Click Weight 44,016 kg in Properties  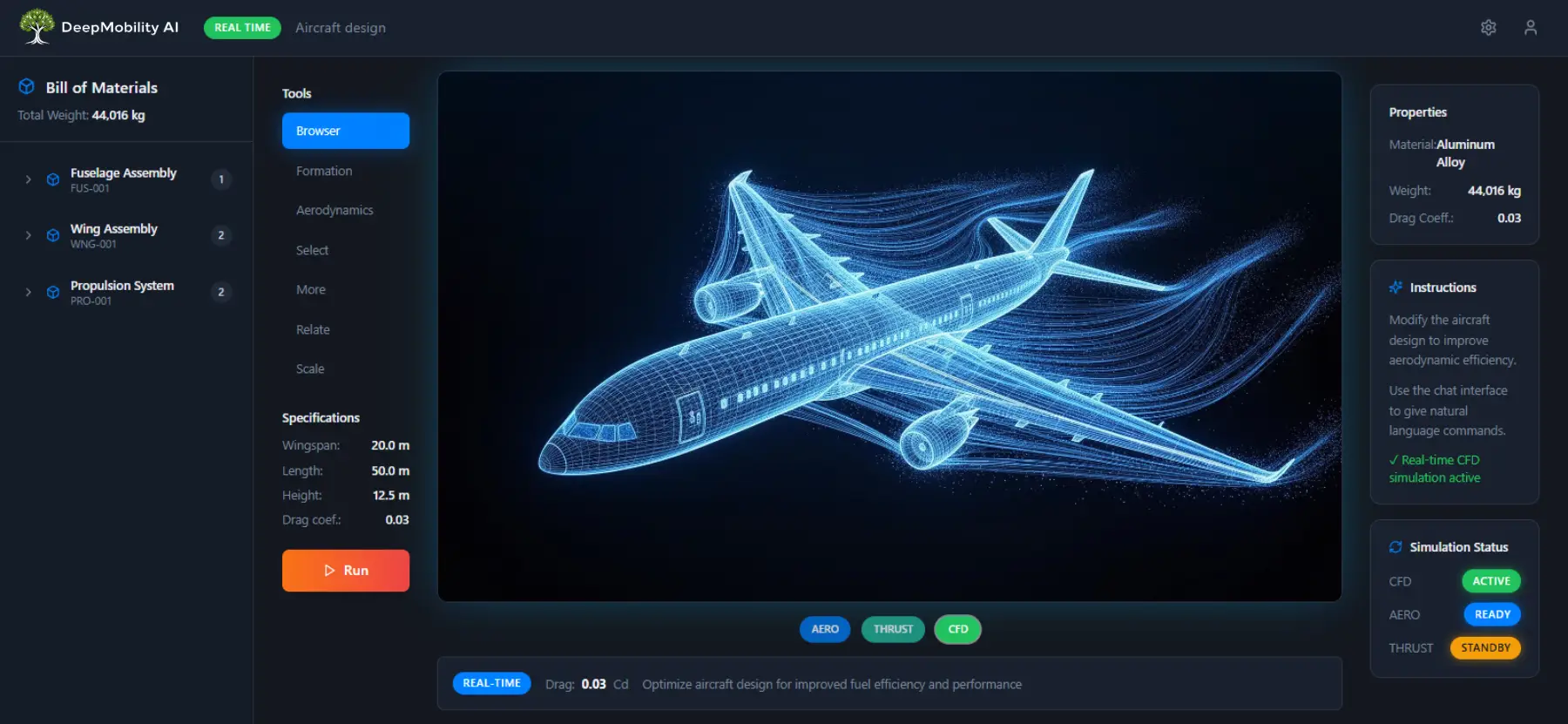[1455, 191]
